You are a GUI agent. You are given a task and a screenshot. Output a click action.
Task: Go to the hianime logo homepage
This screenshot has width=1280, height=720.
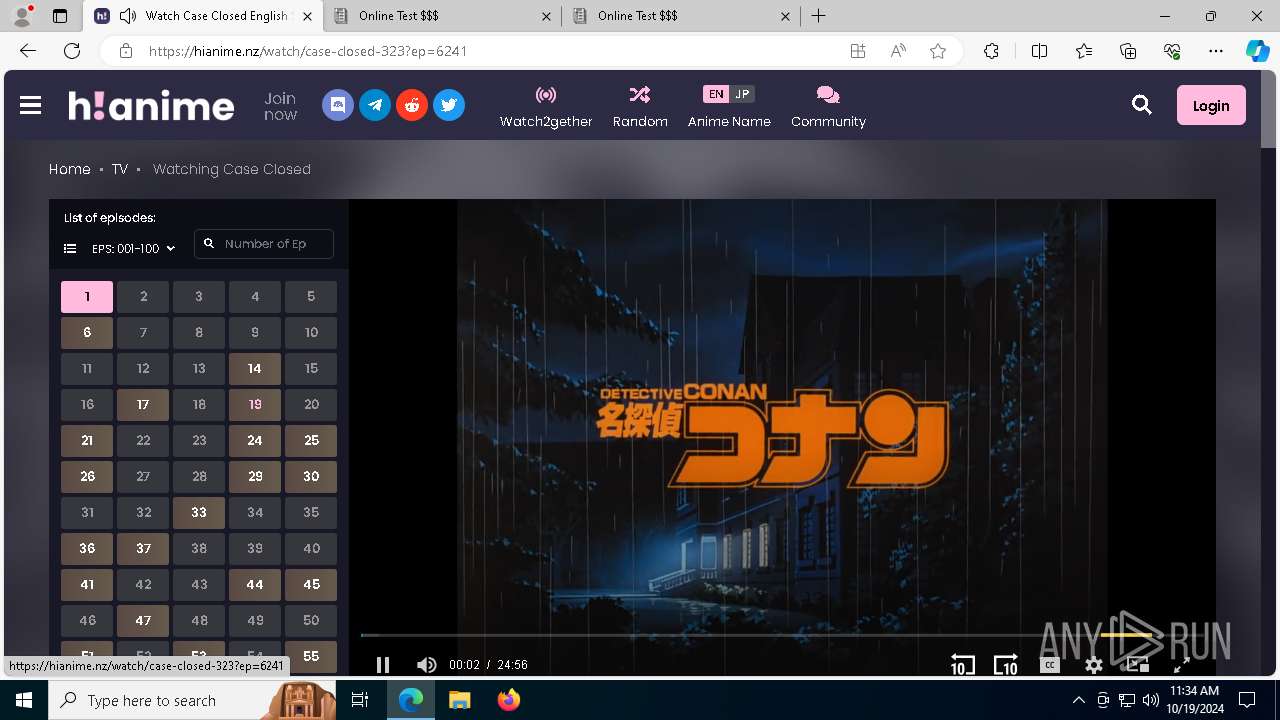pos(151,105)
